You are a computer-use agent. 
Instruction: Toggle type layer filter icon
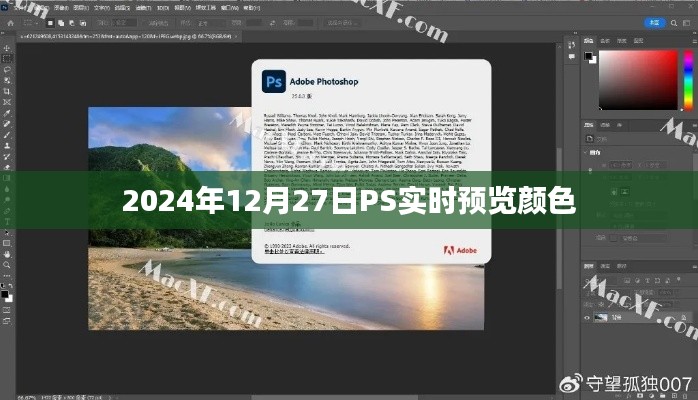pos(647,280)
